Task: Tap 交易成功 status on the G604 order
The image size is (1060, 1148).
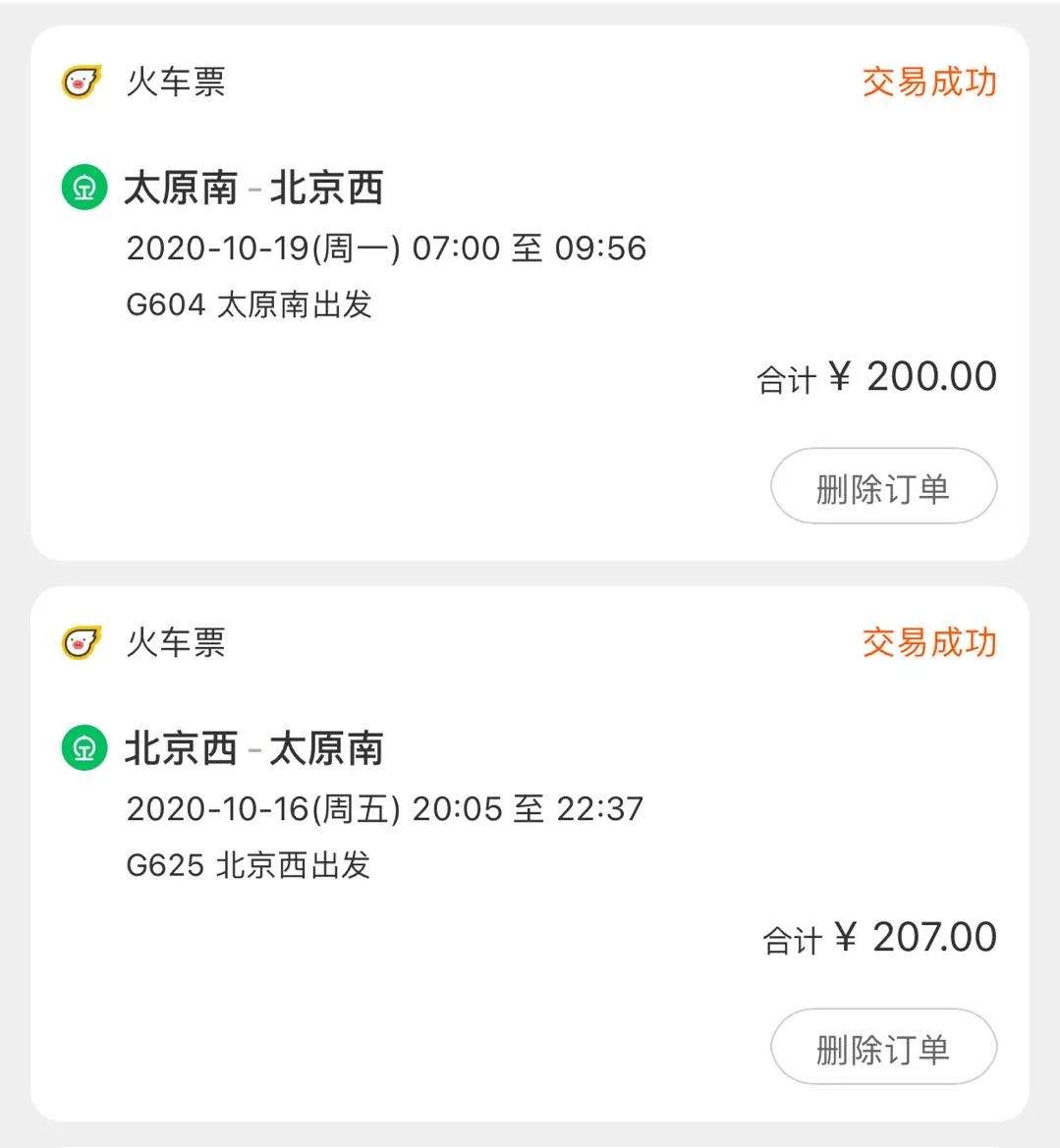Action: (x=928, y=82)
